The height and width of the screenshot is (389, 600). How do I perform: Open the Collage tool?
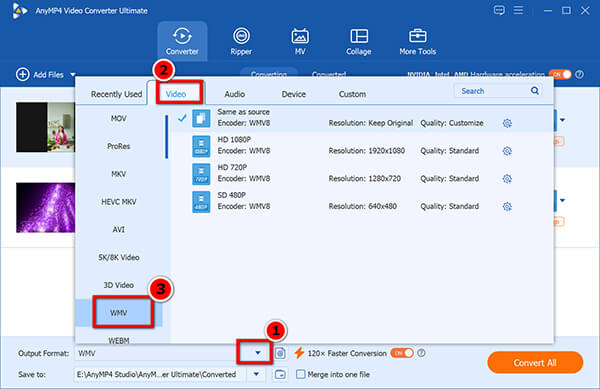coord(359,41)
